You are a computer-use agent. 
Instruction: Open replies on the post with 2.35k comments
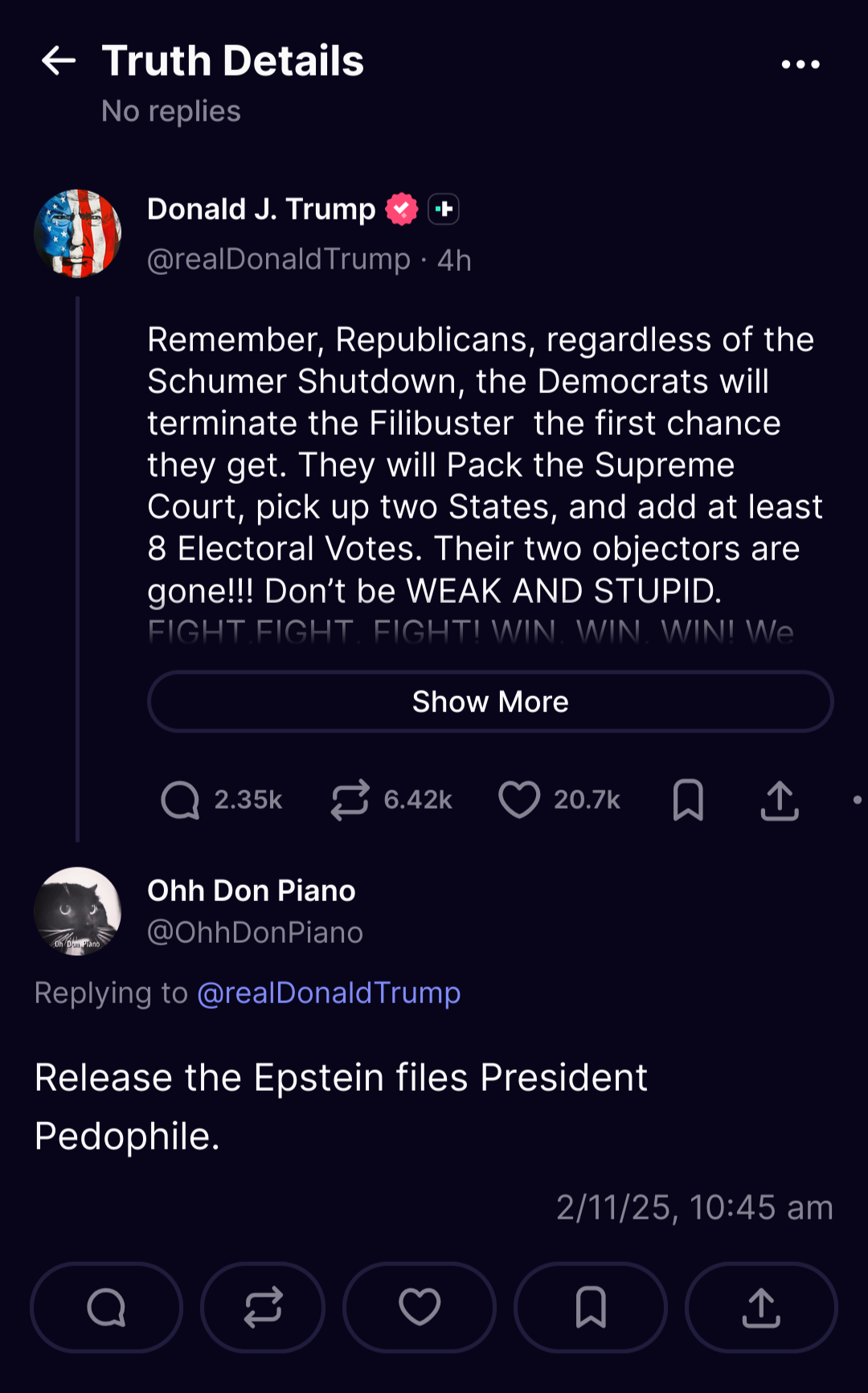click(x=180, y=800)
